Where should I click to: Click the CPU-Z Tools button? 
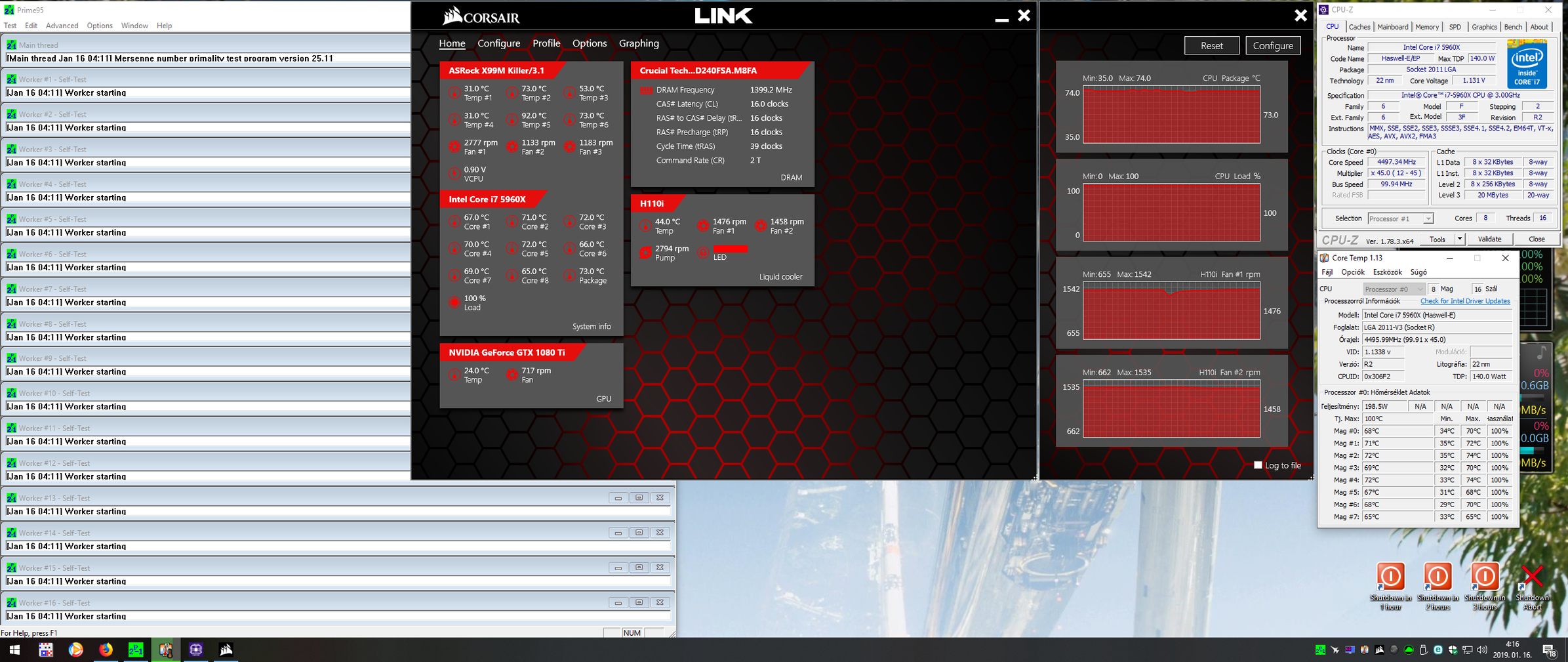(x=1437, y=239)
